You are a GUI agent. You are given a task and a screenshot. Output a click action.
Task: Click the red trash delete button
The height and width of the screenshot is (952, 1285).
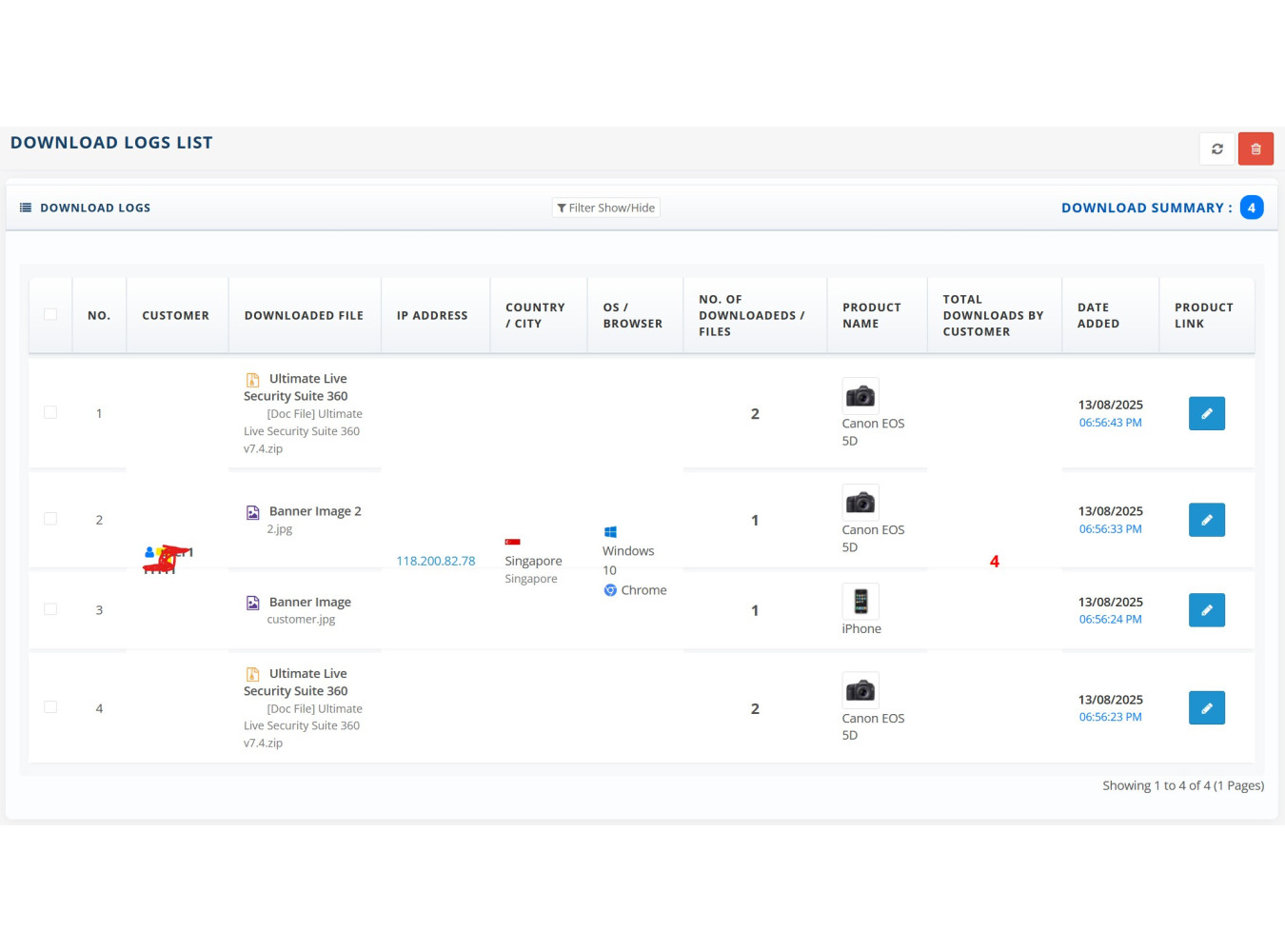pyautogui.click(x=1255, y=149)
